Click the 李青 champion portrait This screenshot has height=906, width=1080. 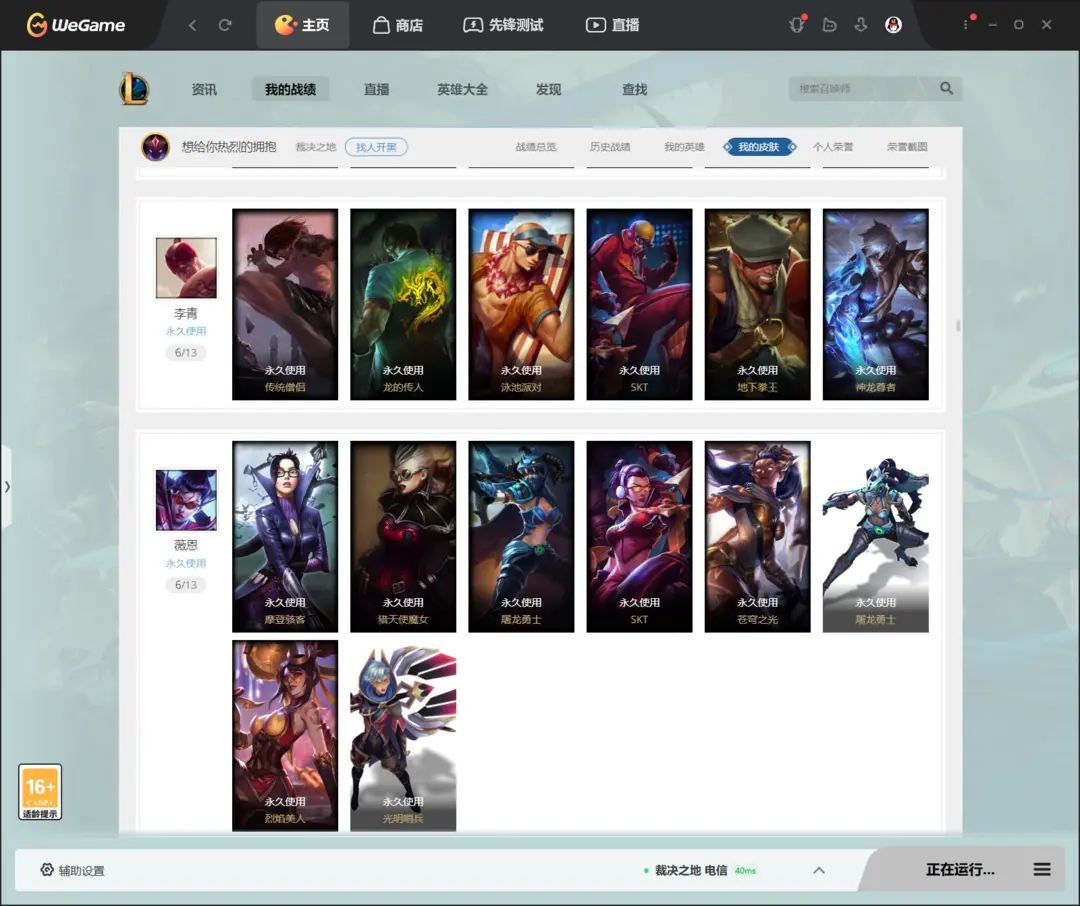[x=186, y=267]
